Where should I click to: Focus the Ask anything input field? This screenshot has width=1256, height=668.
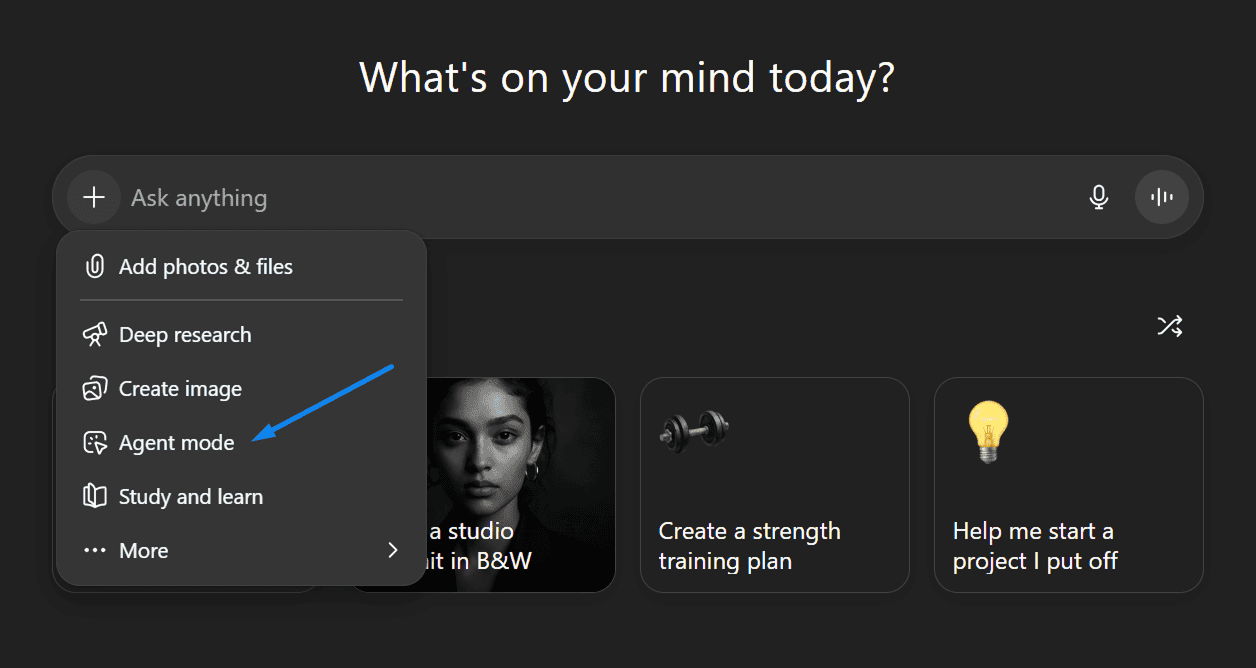click(600, 197)
